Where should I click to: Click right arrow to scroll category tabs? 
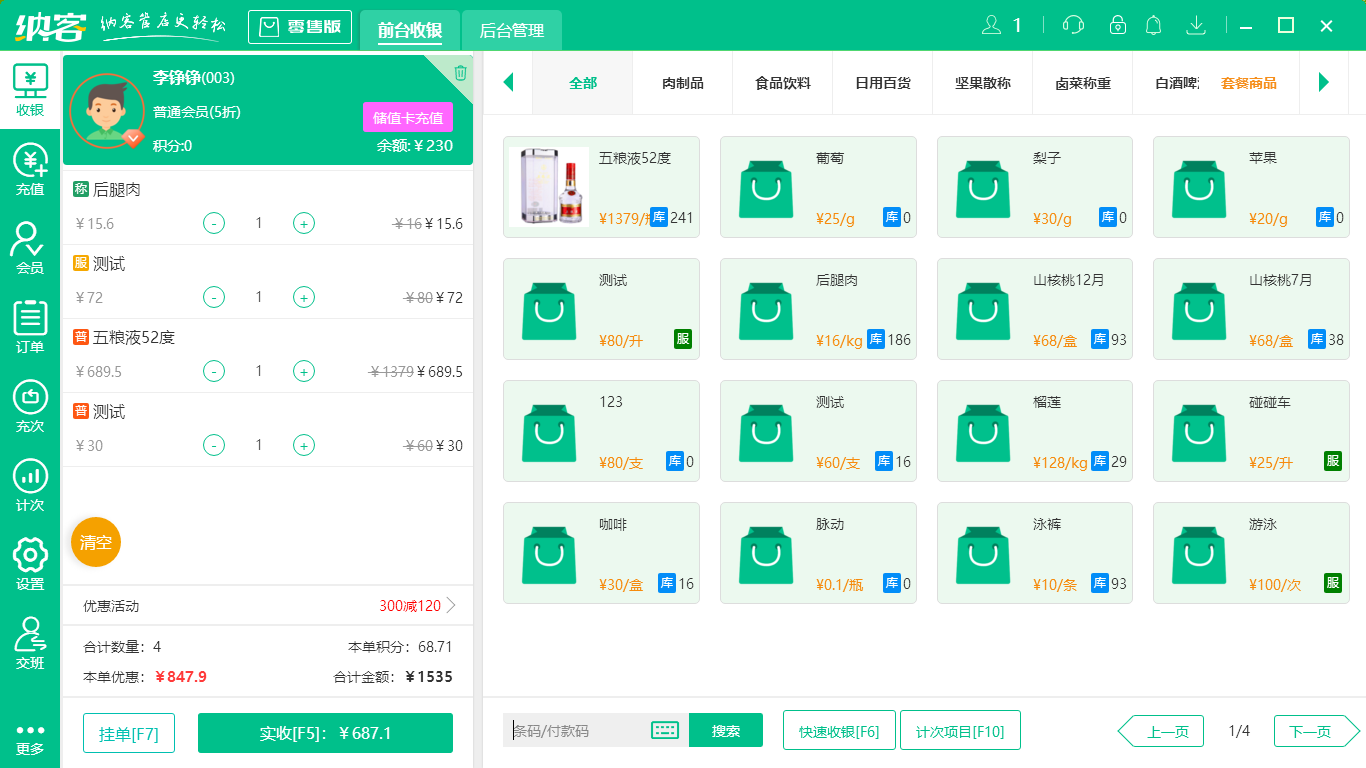point(1325,84)
